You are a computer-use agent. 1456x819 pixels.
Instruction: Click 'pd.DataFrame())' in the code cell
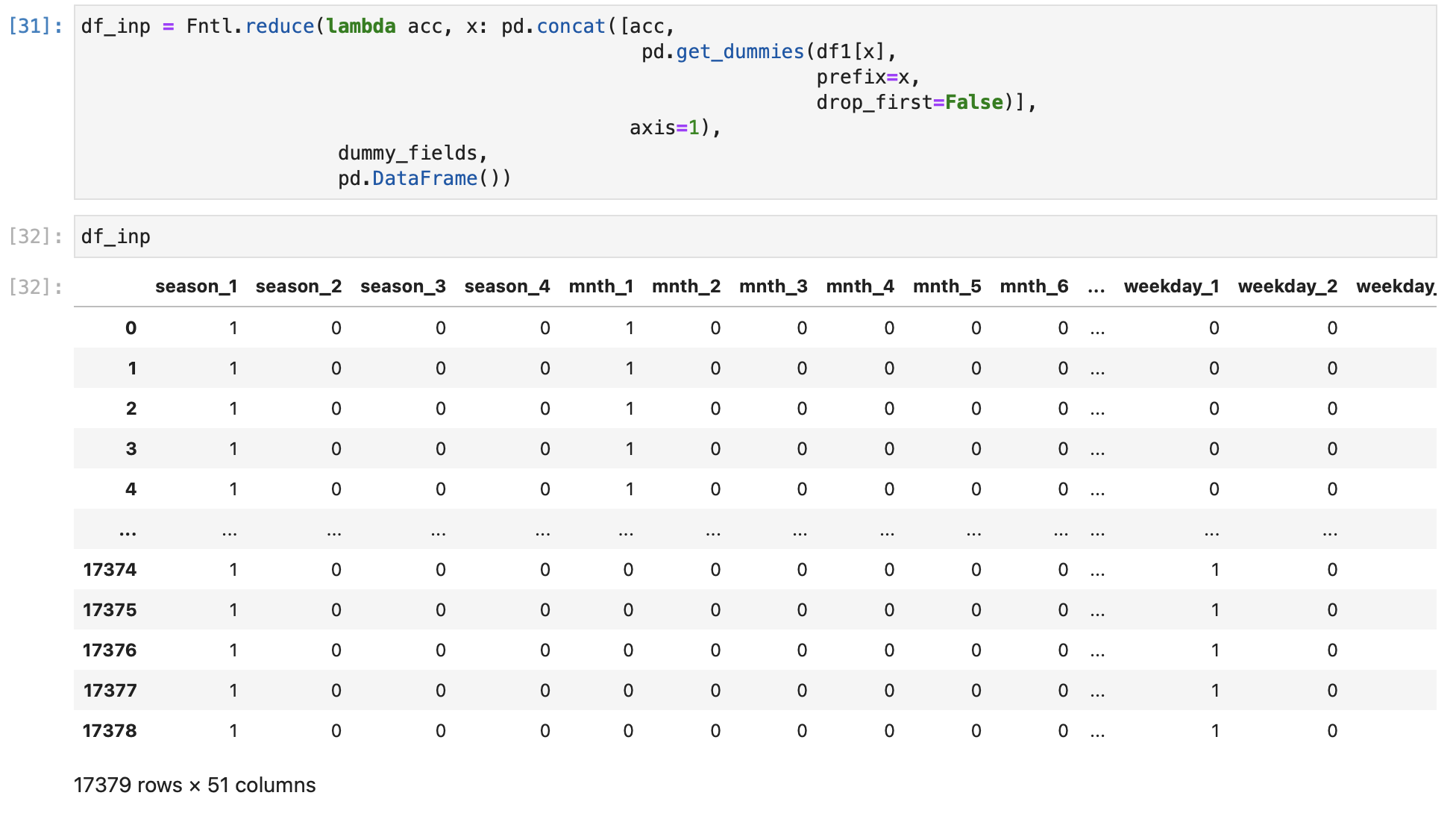click(424, 178)
